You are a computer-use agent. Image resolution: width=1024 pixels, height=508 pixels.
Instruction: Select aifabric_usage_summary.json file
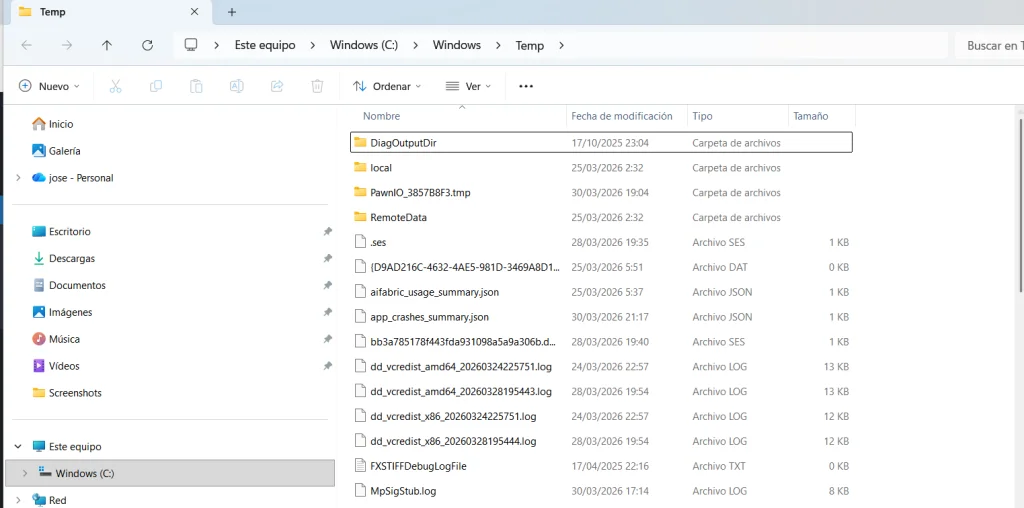tap(601, 292)
